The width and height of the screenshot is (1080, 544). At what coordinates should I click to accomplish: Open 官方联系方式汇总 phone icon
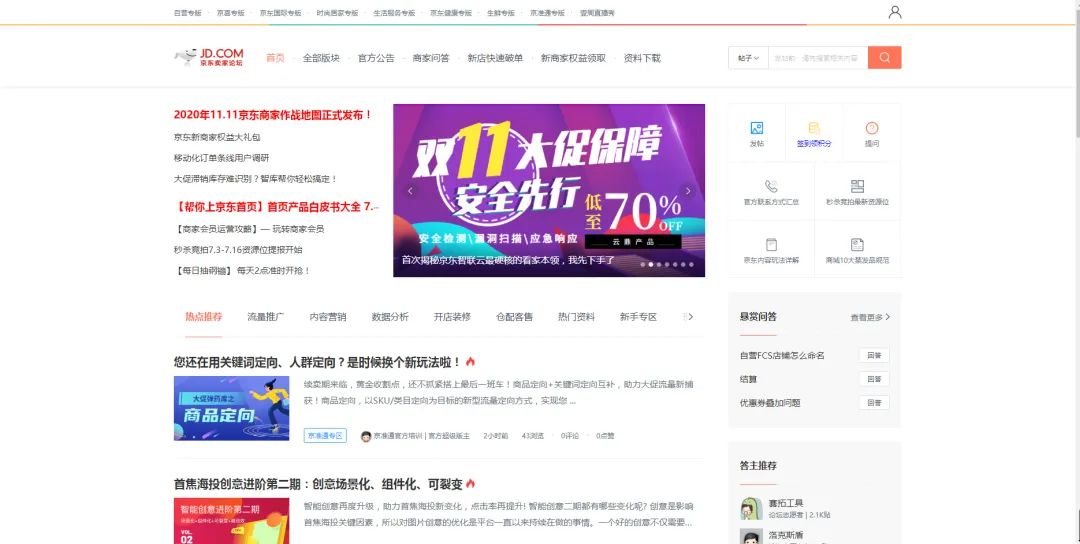(771, 186)
